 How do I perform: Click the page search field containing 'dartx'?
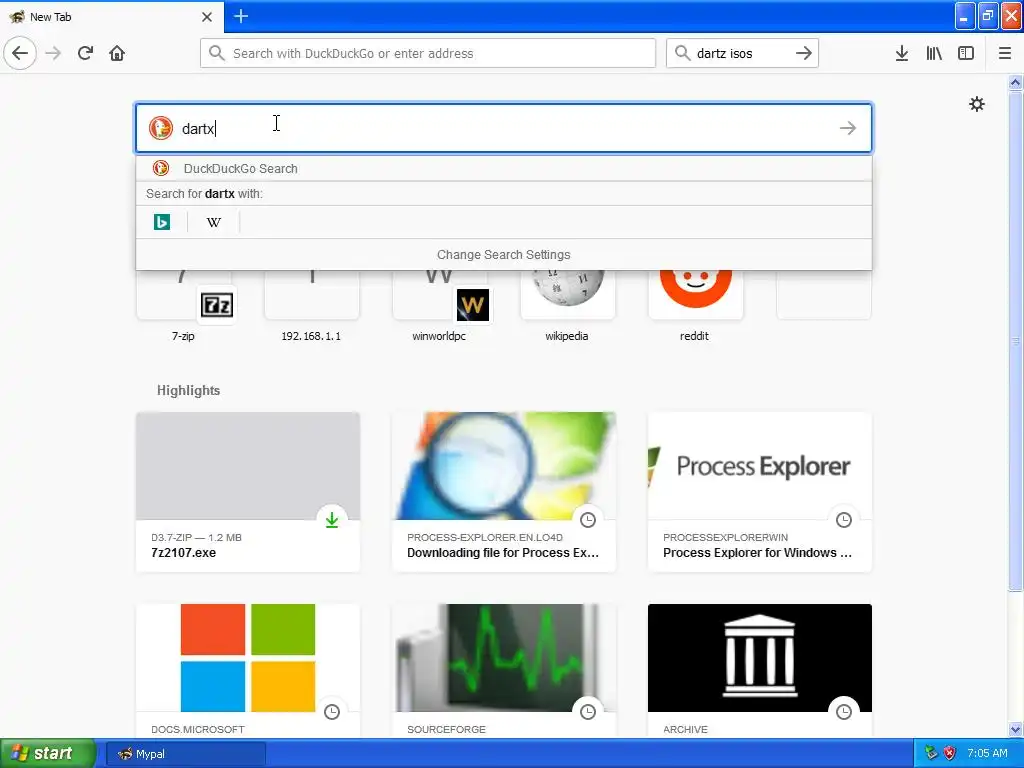click(504, 128)
